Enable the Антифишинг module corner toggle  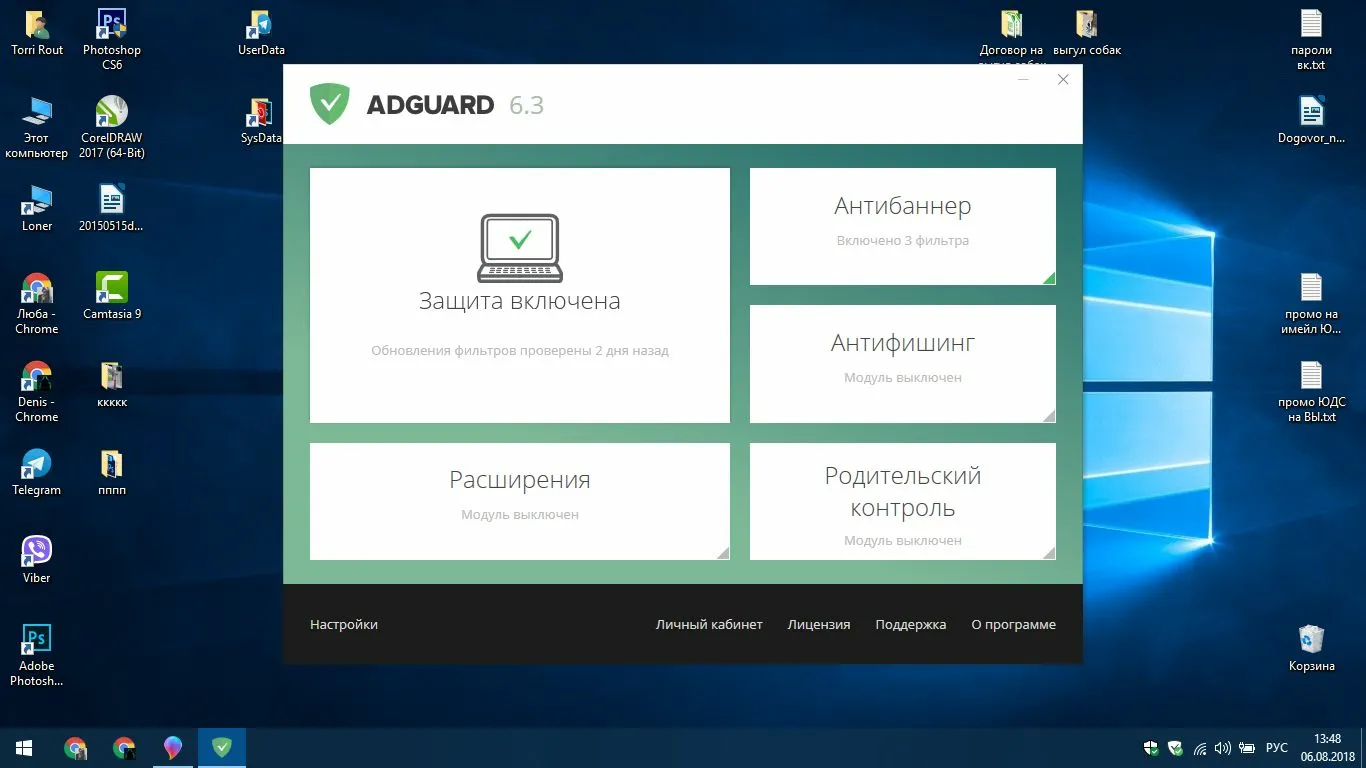click(x=1048, y=415)
